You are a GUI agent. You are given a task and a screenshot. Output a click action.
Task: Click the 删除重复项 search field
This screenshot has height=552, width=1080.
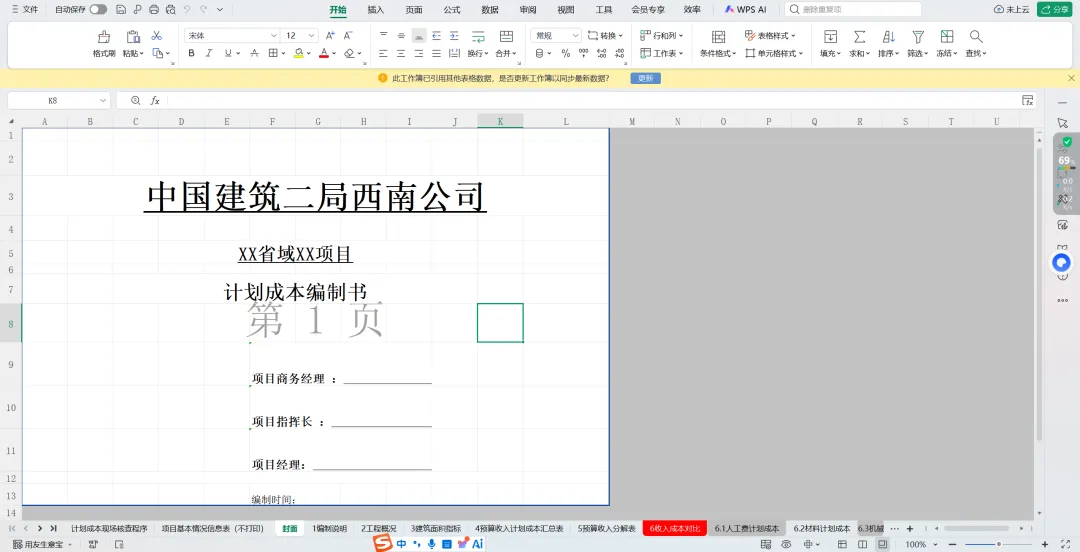click(853, 10)
